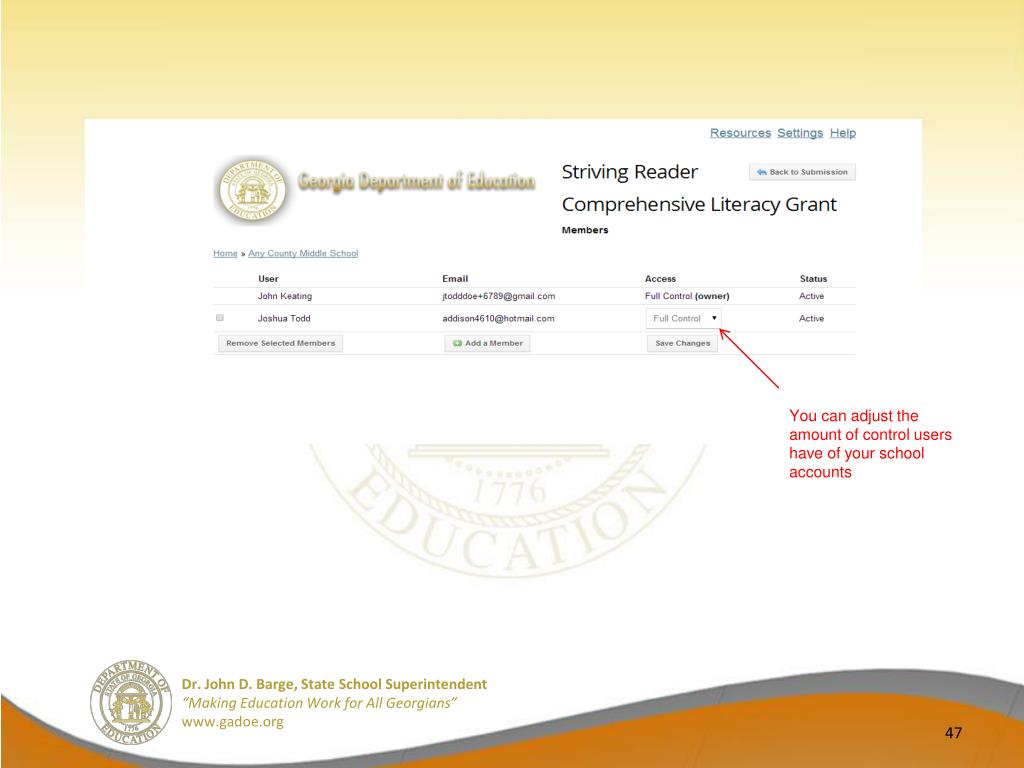Click the Striving Reader title text
The image size is (1024, 768).
[630, 172]
